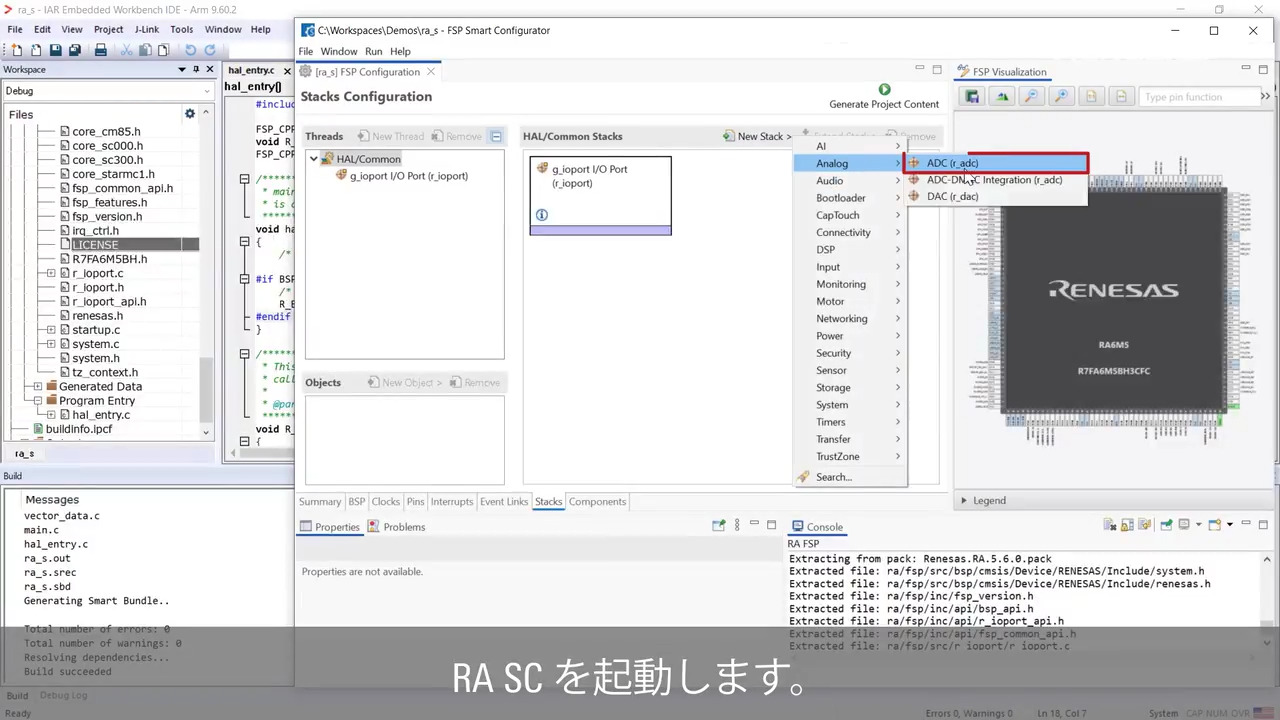Expand the Generated Data folder
Image resolution: width=1280 pixels, height=720 pixels.
coord(37,386)
